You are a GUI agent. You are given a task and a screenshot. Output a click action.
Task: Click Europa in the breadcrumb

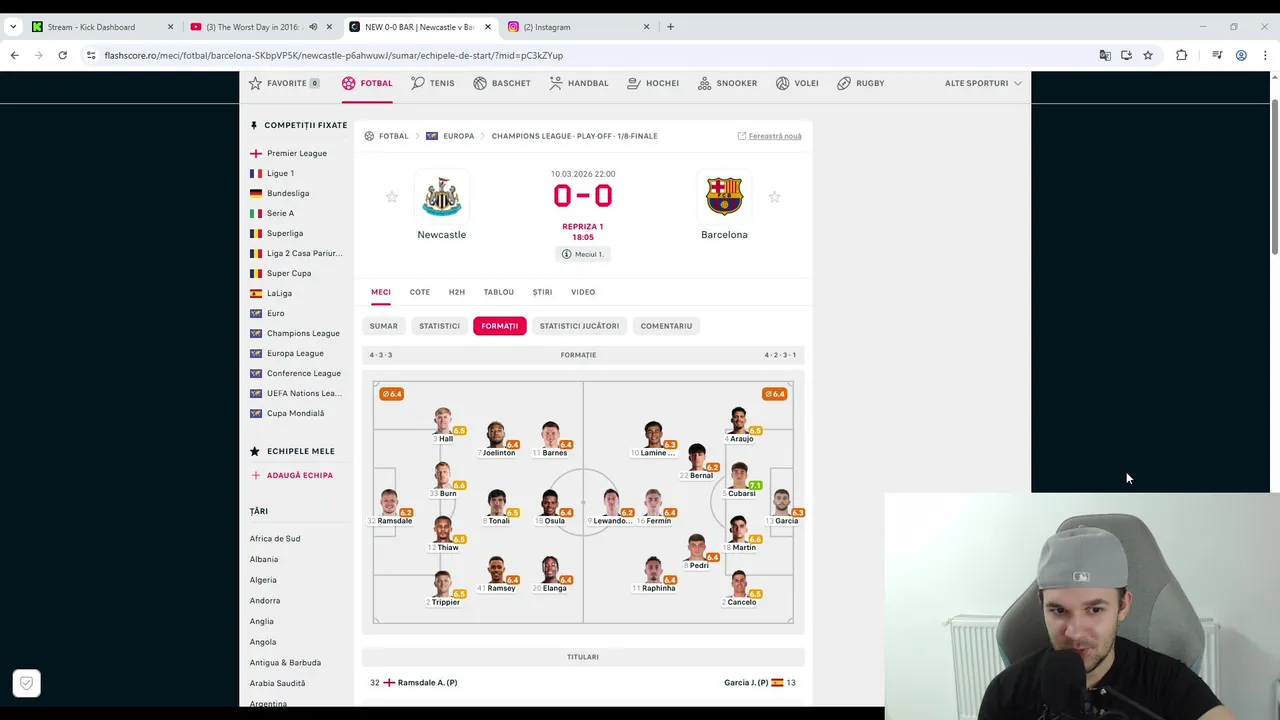point(458,136)
